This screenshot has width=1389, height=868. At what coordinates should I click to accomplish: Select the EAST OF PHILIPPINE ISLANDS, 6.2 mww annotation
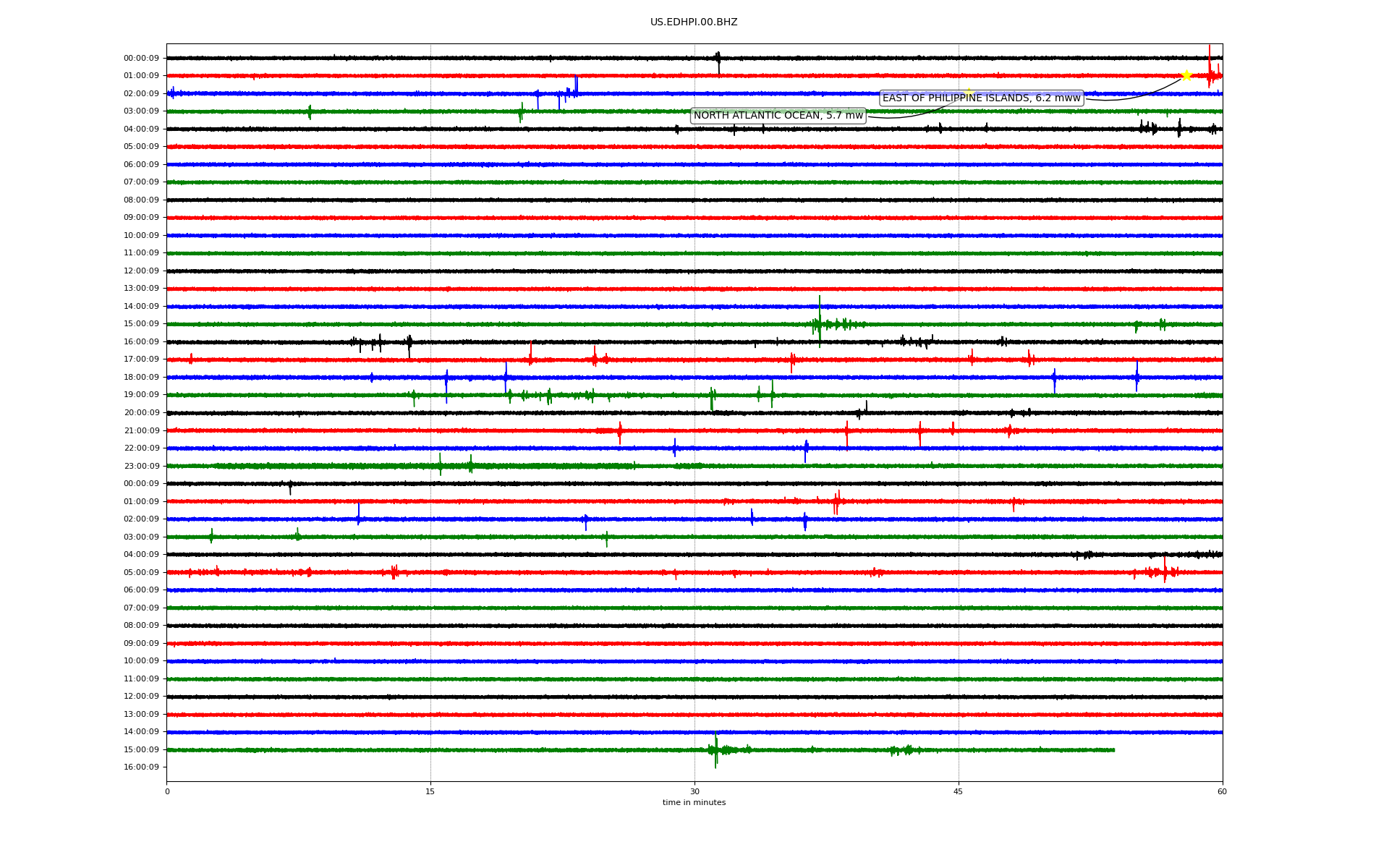pos(982,98)
